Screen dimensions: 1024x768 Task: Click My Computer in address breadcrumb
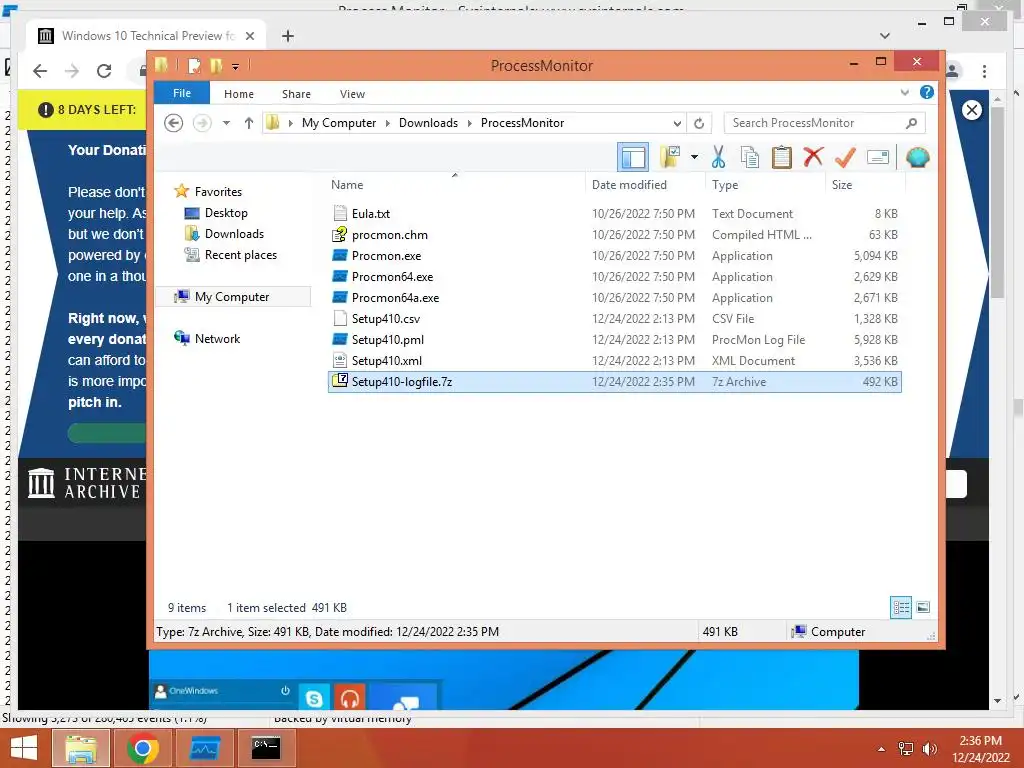[339, 123]
